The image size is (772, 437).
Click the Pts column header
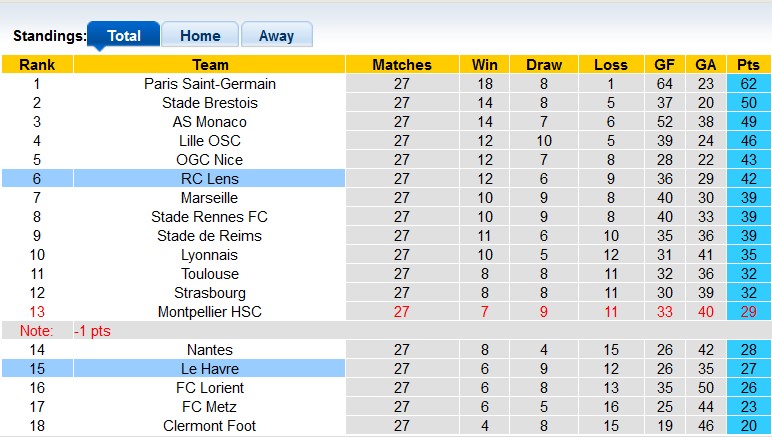point(749,65)
